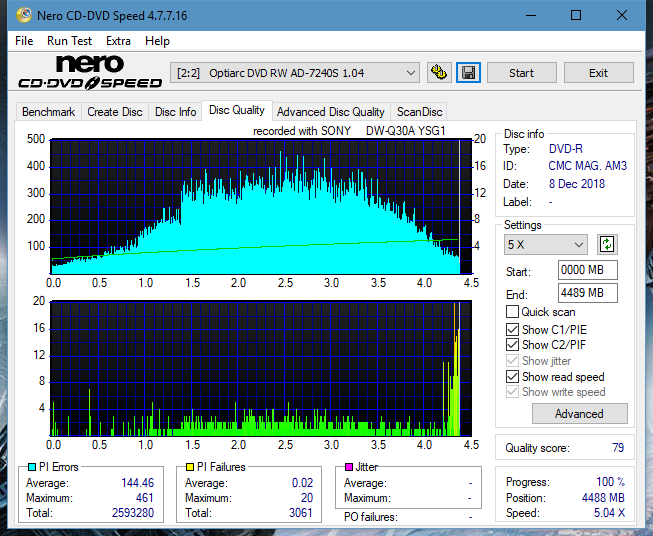Click the date 8 Dec 2018
The height and width of the screenshot is (536, 653).
pos(576,184)
